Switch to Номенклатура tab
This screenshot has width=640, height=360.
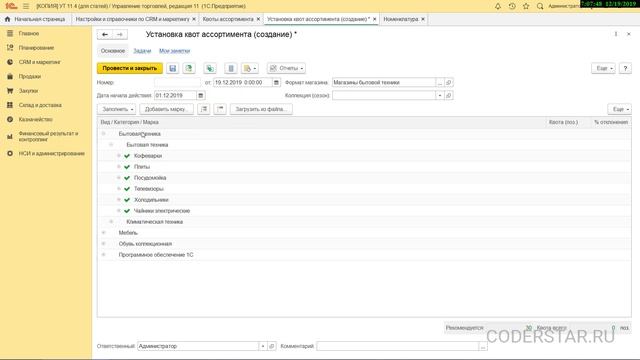pyautogui.click(x=400, y=19)
